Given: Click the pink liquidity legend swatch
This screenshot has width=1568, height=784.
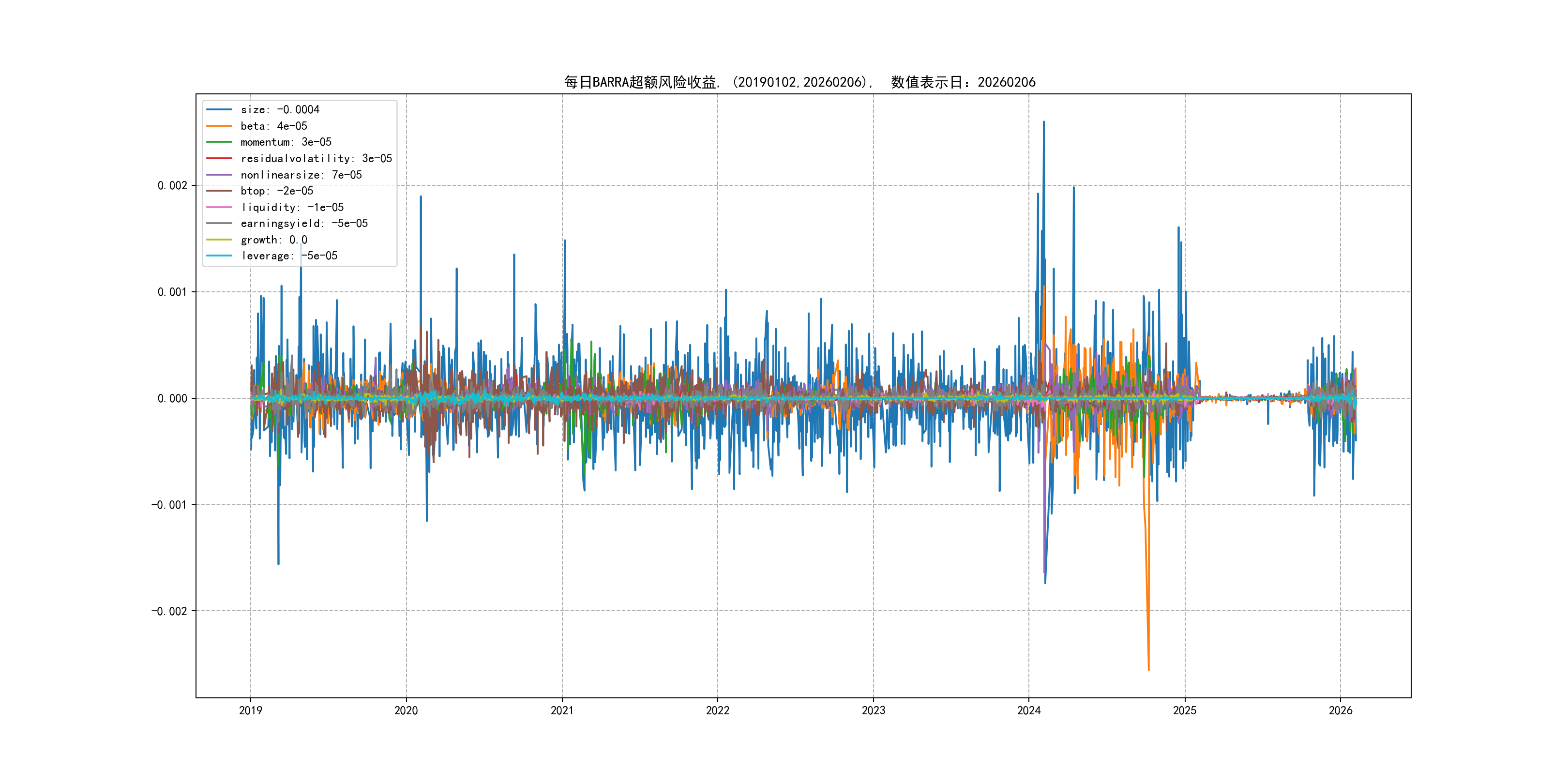Looking at the screenshot, I should [x=219, y=207].
